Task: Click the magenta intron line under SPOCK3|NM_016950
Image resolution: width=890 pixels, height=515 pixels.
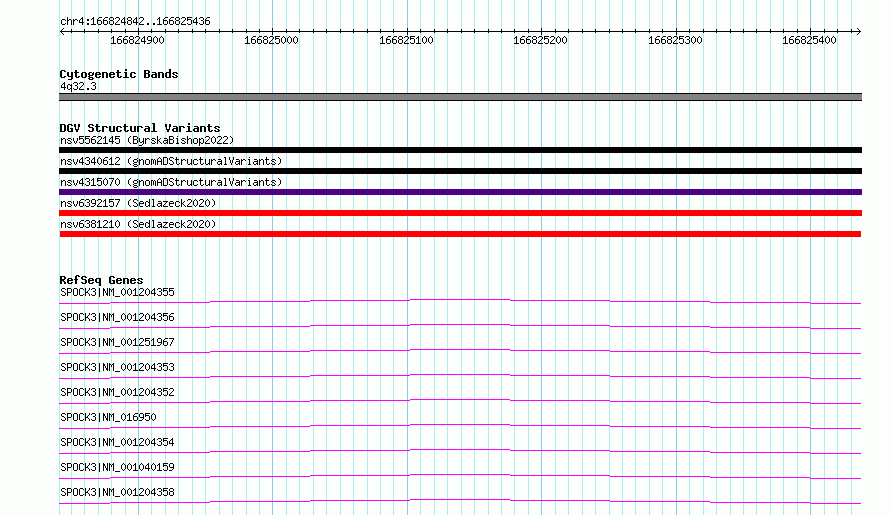Action: [460, 425]
